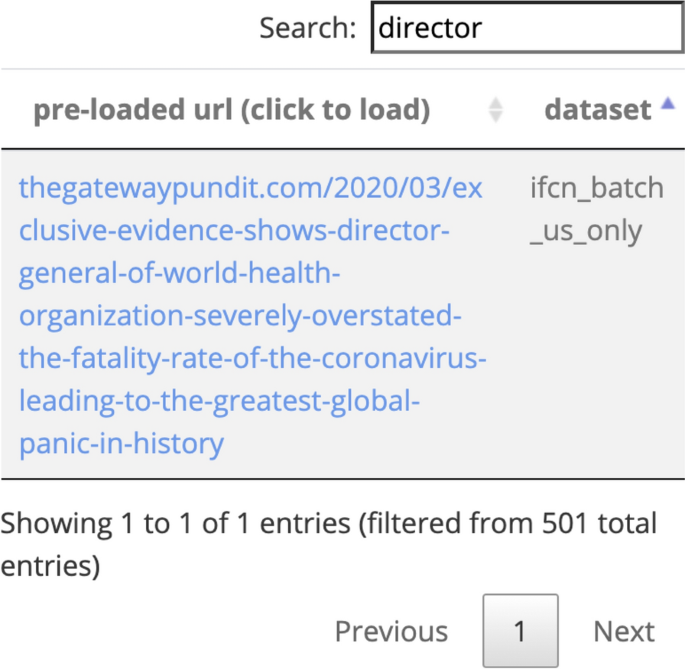
Task: Click the up arrow of url sort icon
Action: click(495, 103)
